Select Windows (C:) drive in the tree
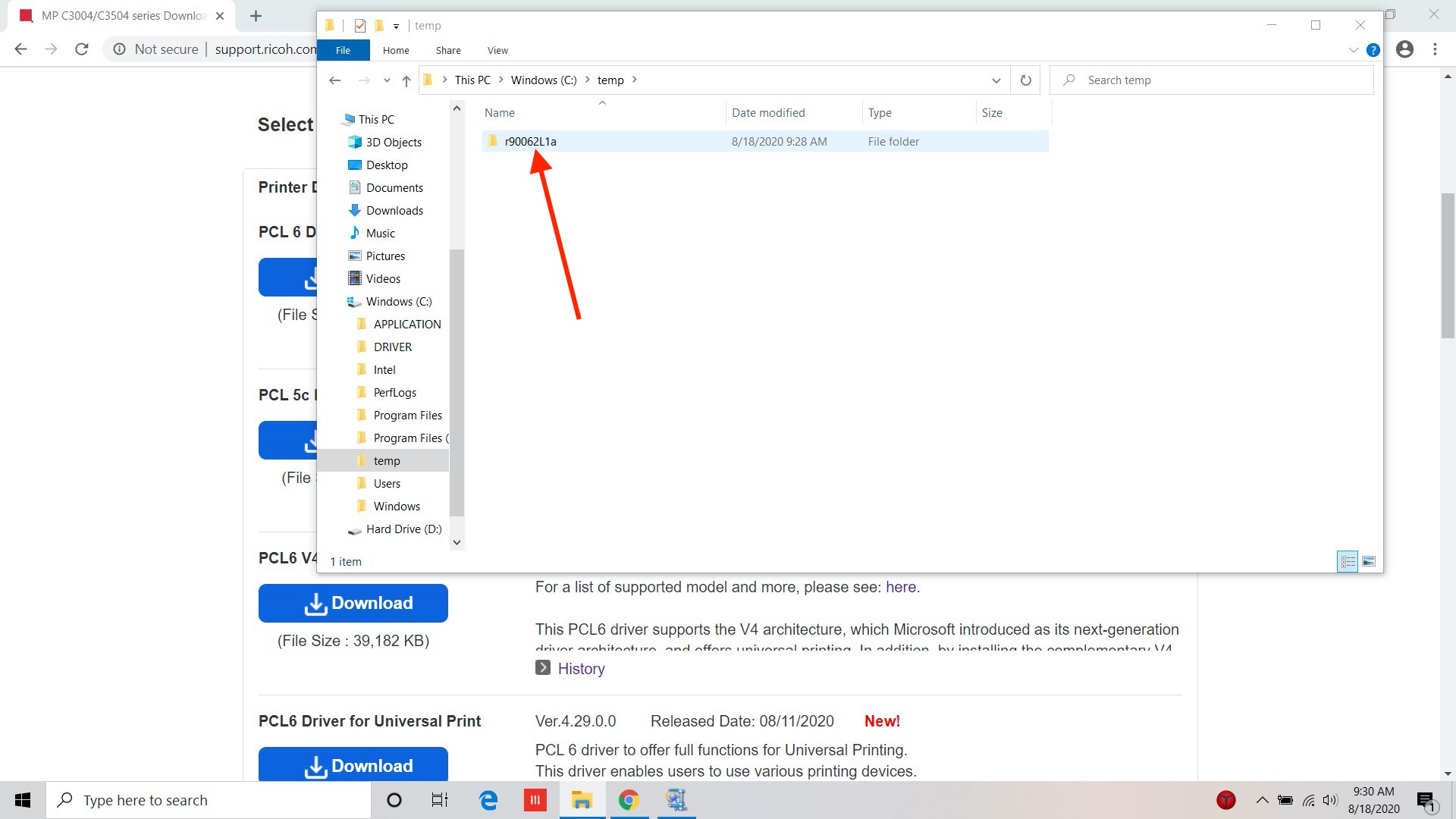 point(399,301)
